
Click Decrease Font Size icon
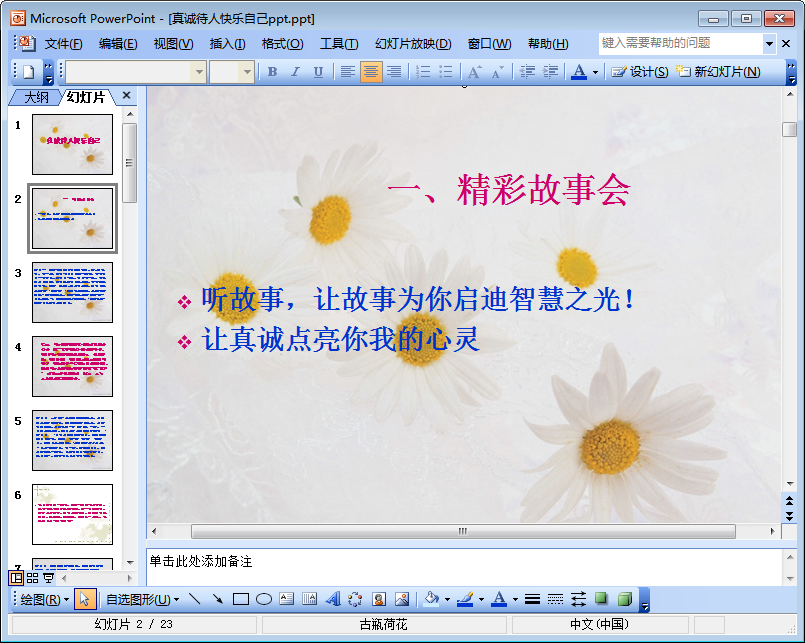pos(497,72)
